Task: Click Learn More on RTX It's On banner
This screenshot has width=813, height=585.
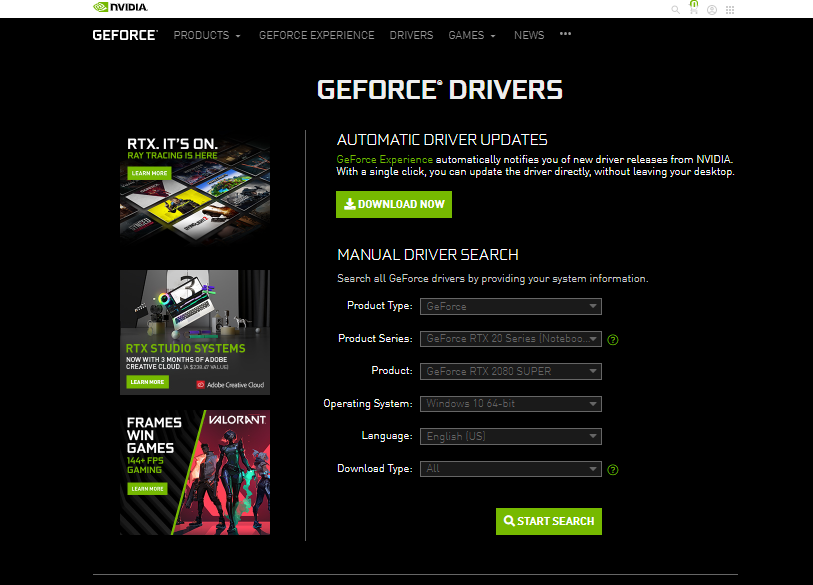Action: 149,173
